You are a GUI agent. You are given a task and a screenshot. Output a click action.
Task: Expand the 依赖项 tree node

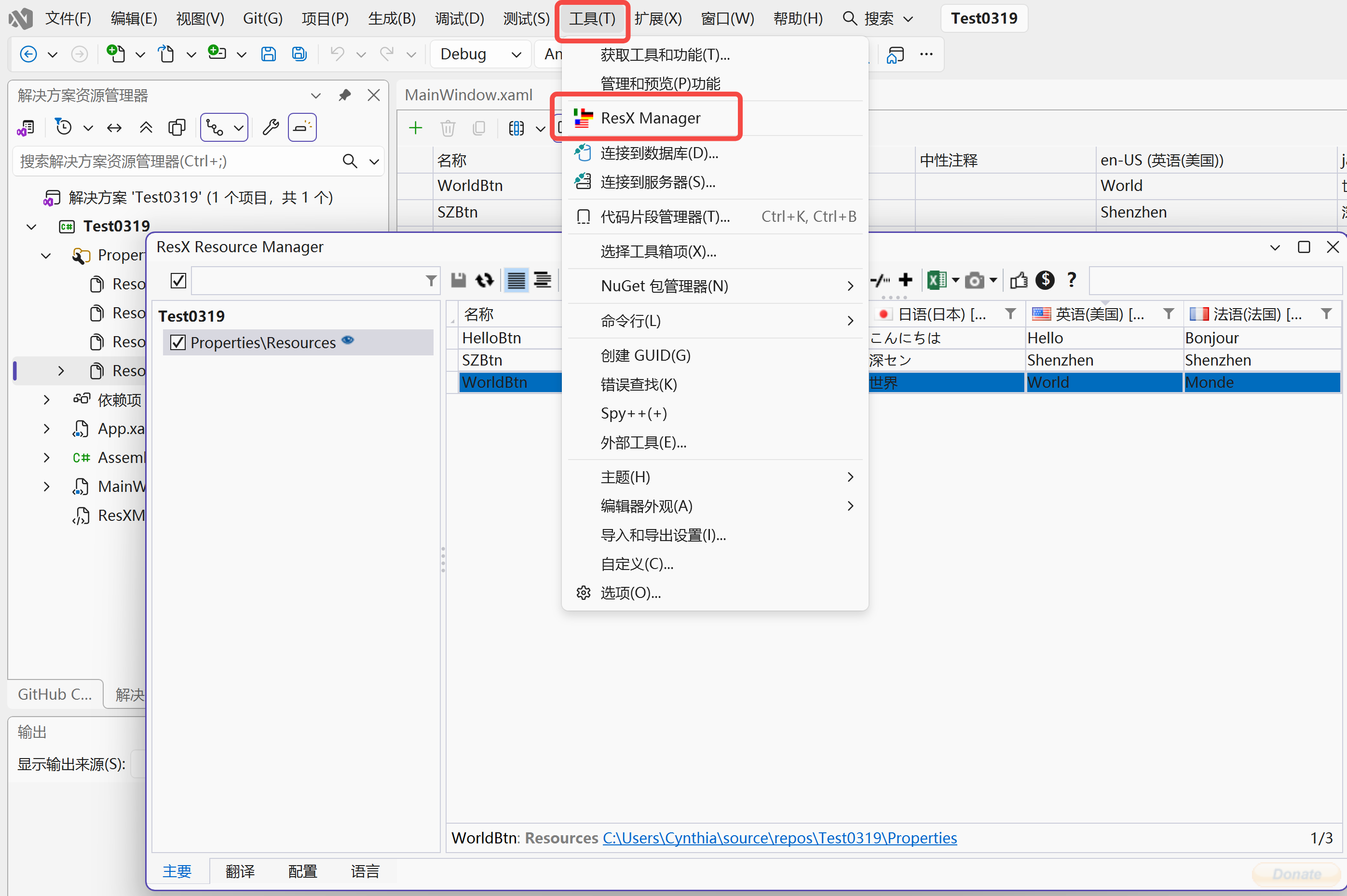click(x=46, y=400)
